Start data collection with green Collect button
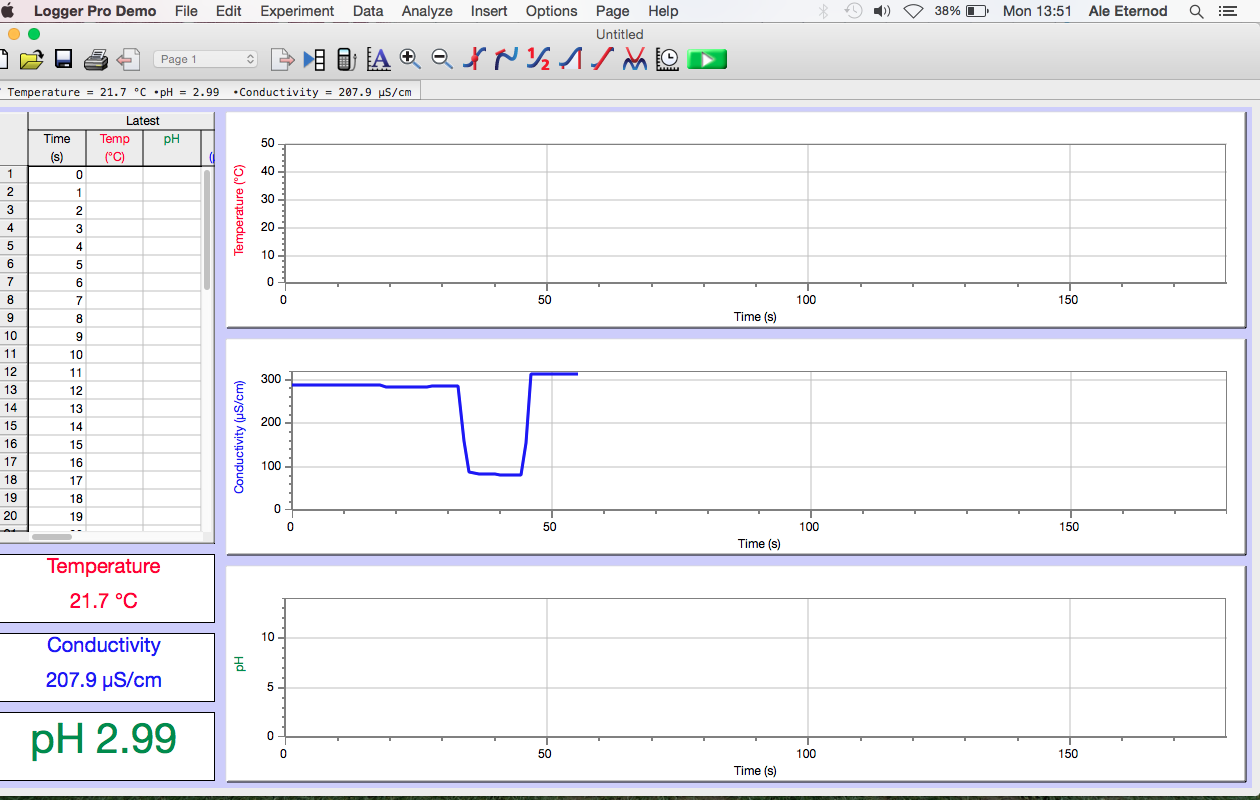Screen dimensions: 1260x800 click(707, 60)
